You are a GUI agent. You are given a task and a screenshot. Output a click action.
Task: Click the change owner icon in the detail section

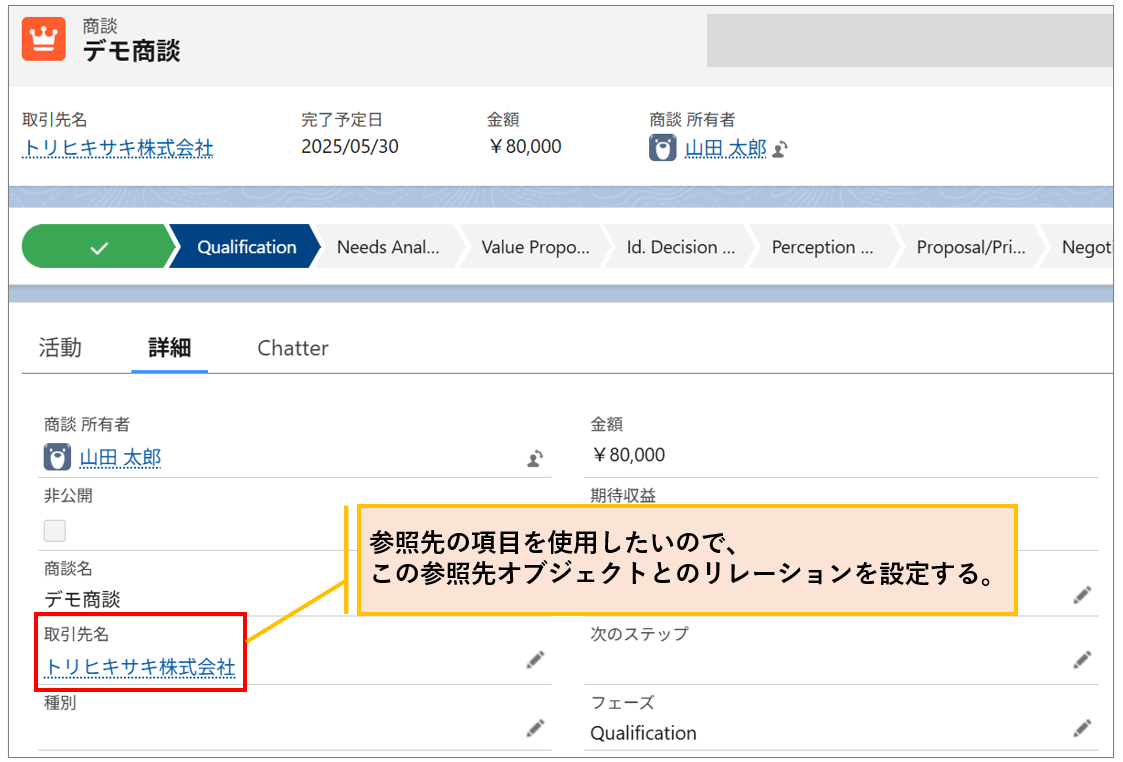tap(535, 458)
